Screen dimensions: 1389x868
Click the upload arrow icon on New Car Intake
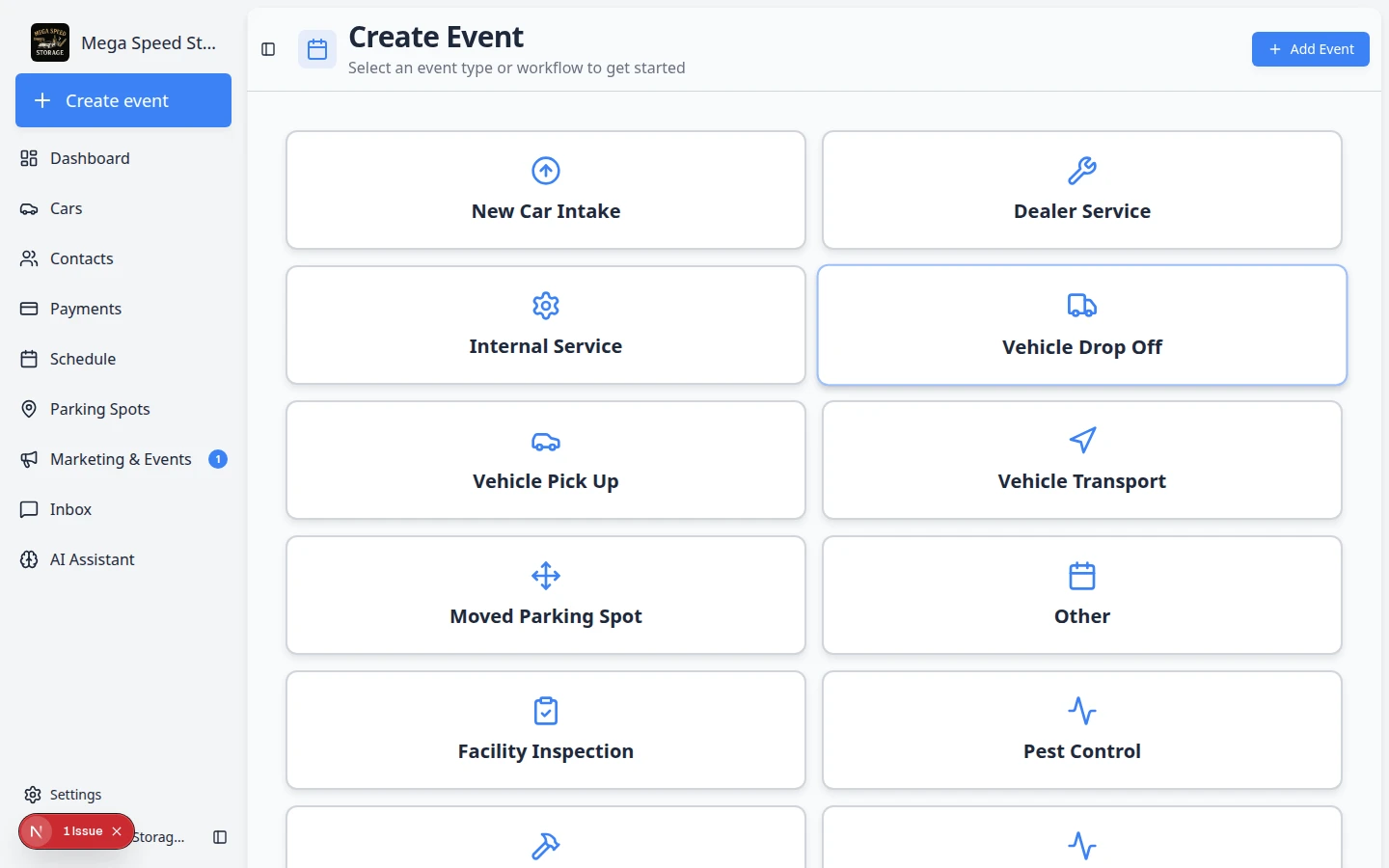point(546,171)
